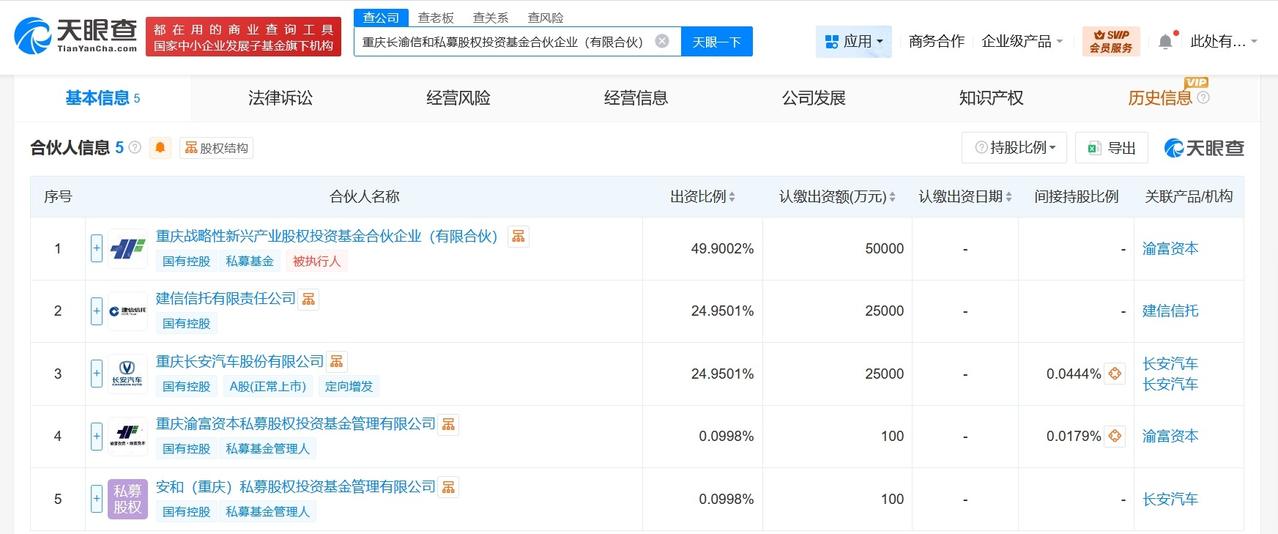Click equity icon after 重庆战略性新兴产业股权投资基金
The height and width of the screenshot is (534, 1278).
coord(518,236)
